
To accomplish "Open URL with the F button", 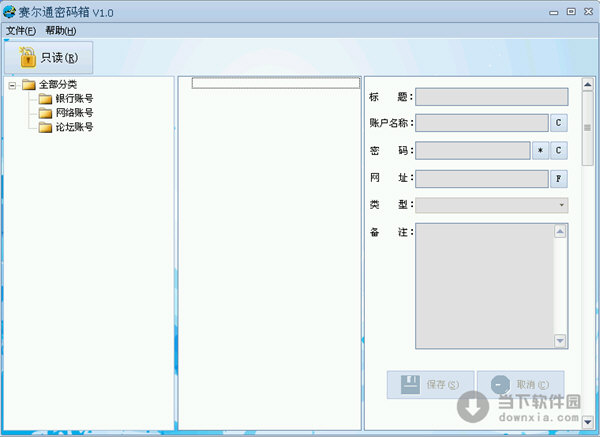I will click(559, 179).
